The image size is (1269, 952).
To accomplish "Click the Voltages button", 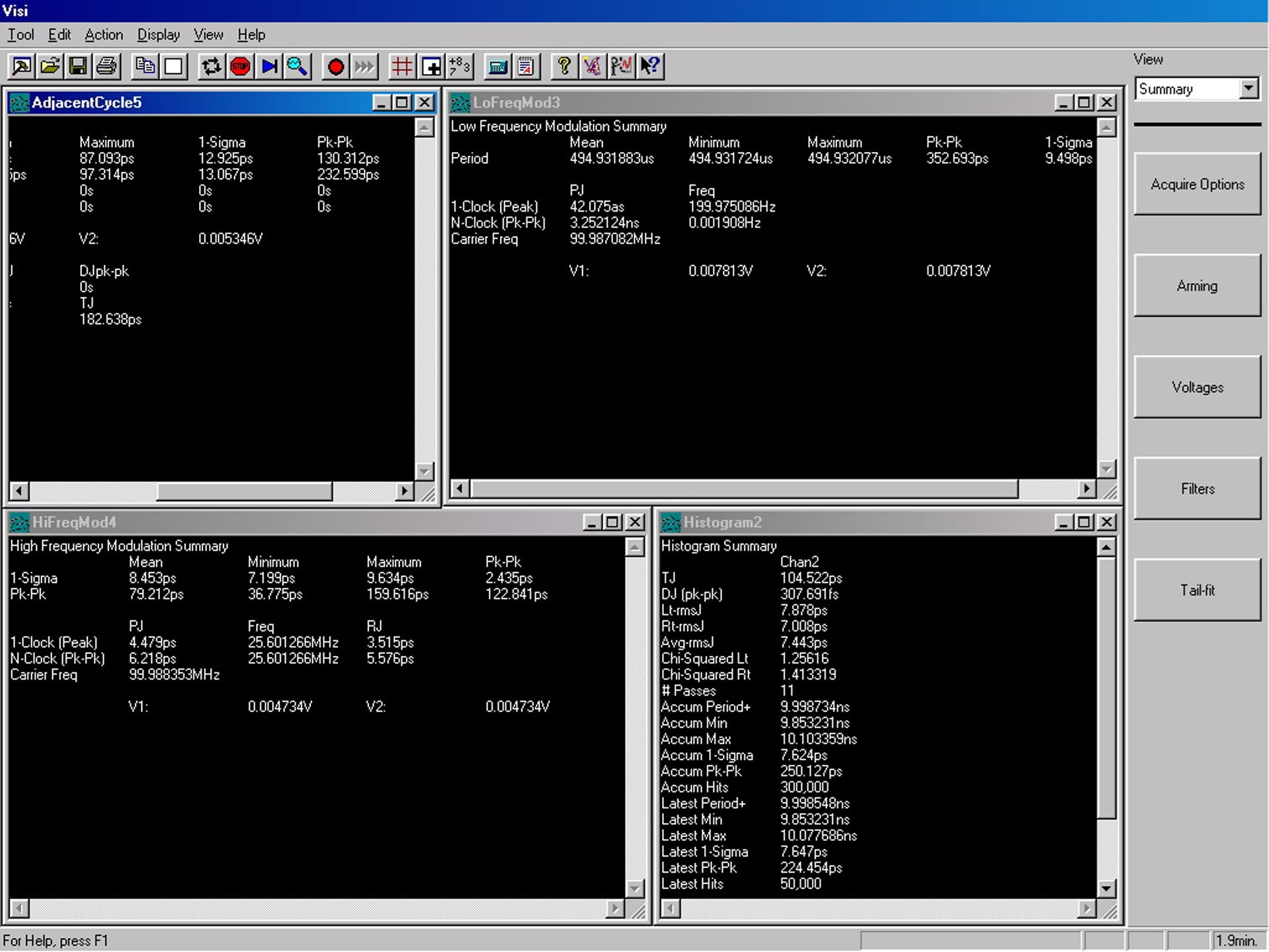I will pyautogui.click(x=1198, y=387).
